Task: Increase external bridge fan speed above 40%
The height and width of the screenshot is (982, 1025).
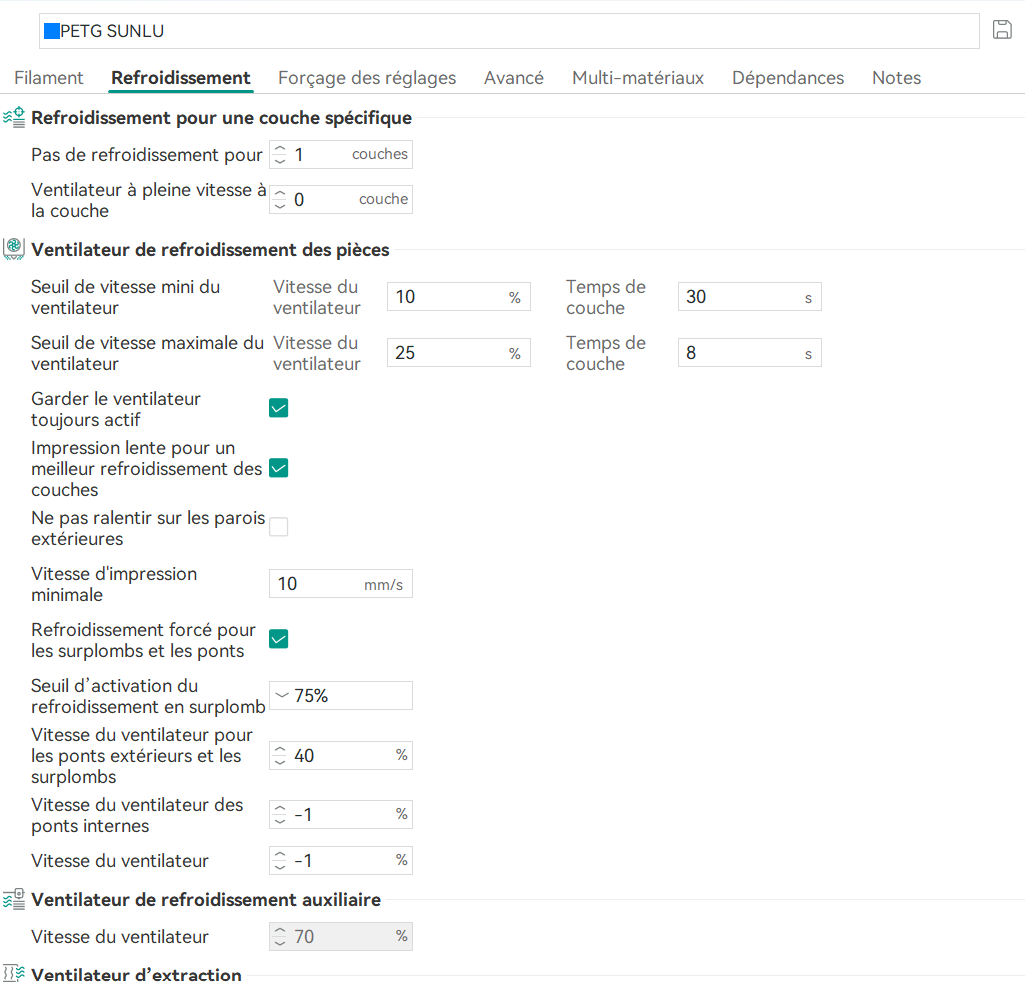Action: (x=280, y=750)
